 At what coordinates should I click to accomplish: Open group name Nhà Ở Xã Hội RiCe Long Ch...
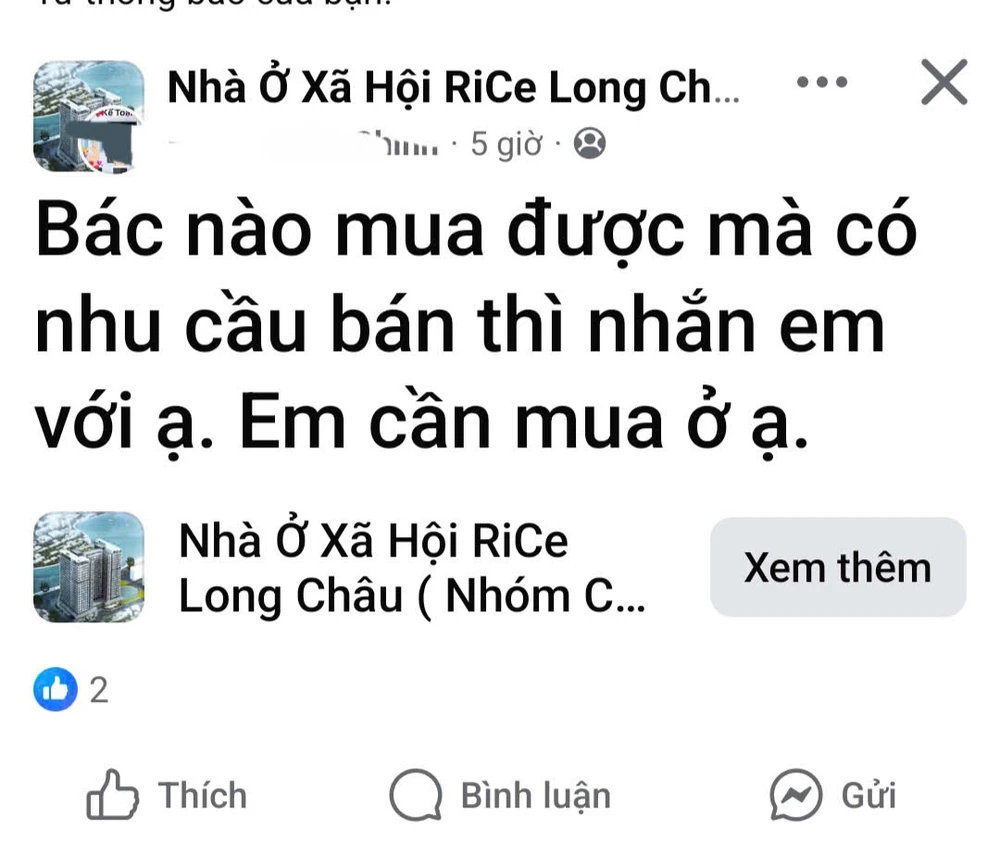pos(455,87)
